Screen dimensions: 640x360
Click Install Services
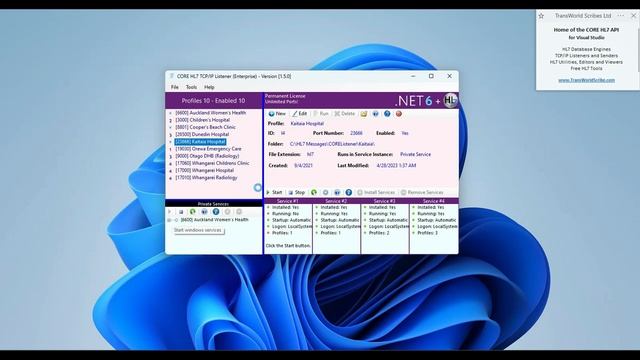(376, 192)
